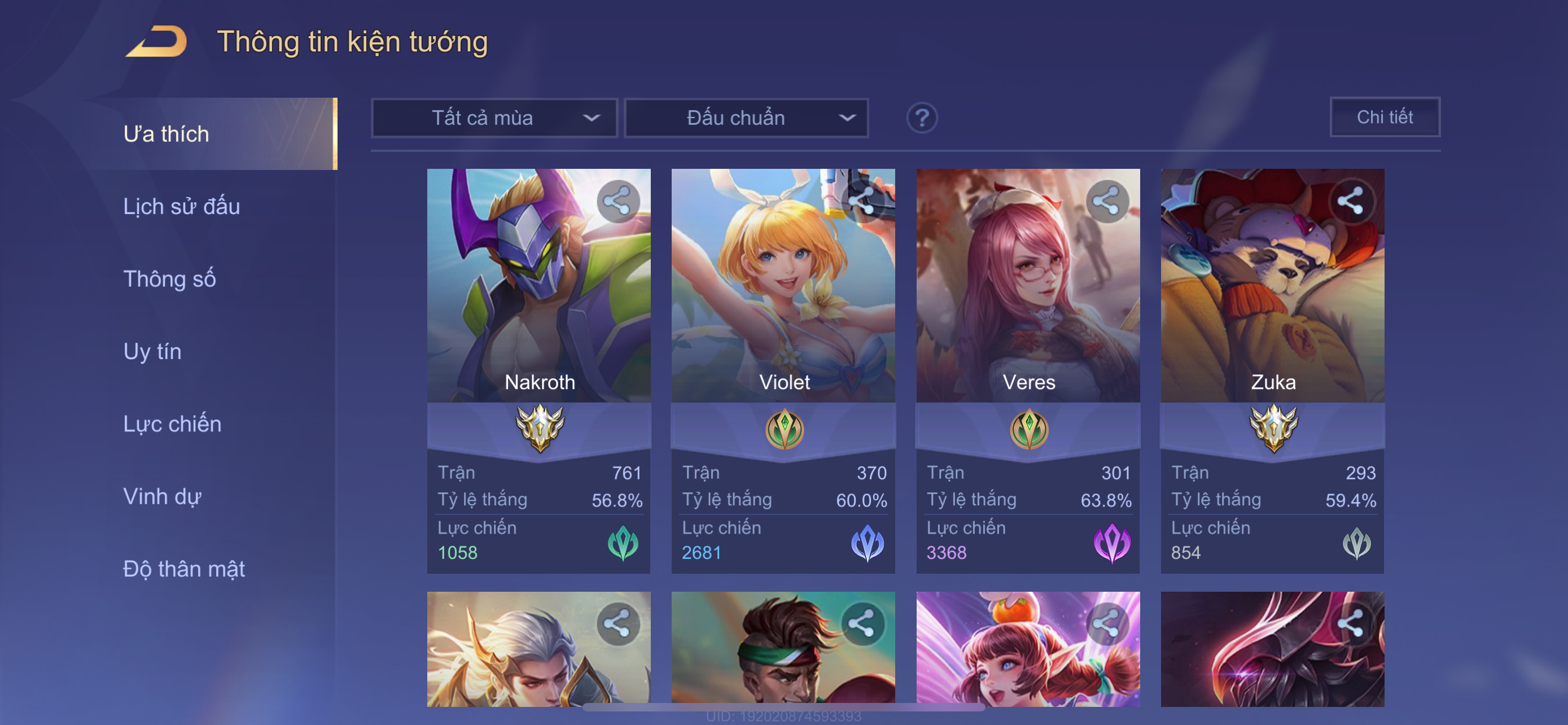Click Veres purple Lực chiến emblem
The height and width of the screenshot is (725, 1568).
[1111, 543]
